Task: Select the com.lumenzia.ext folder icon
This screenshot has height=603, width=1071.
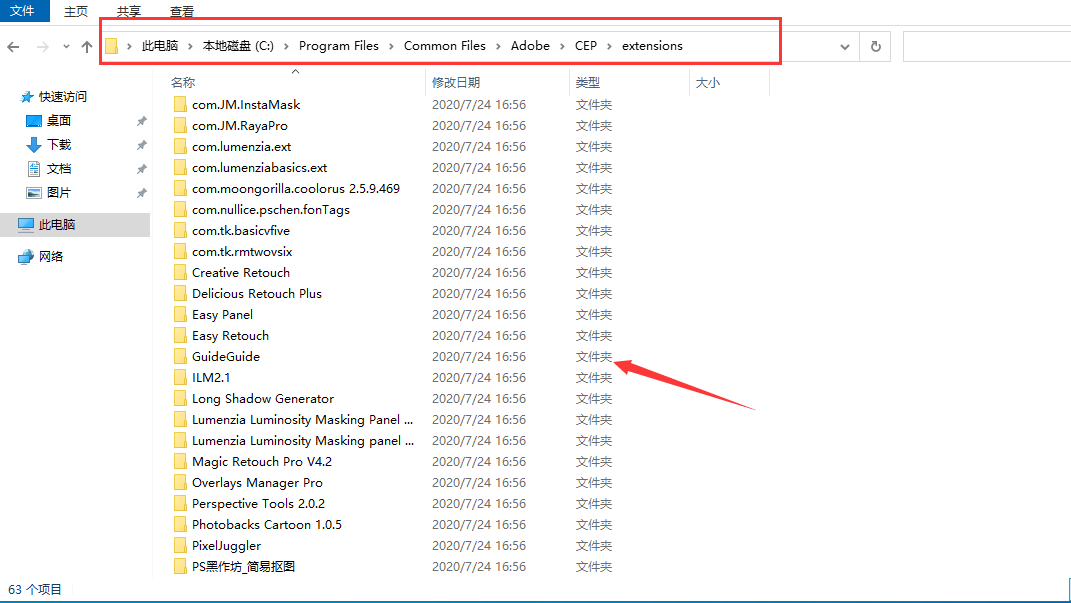Action: [180, 147]
